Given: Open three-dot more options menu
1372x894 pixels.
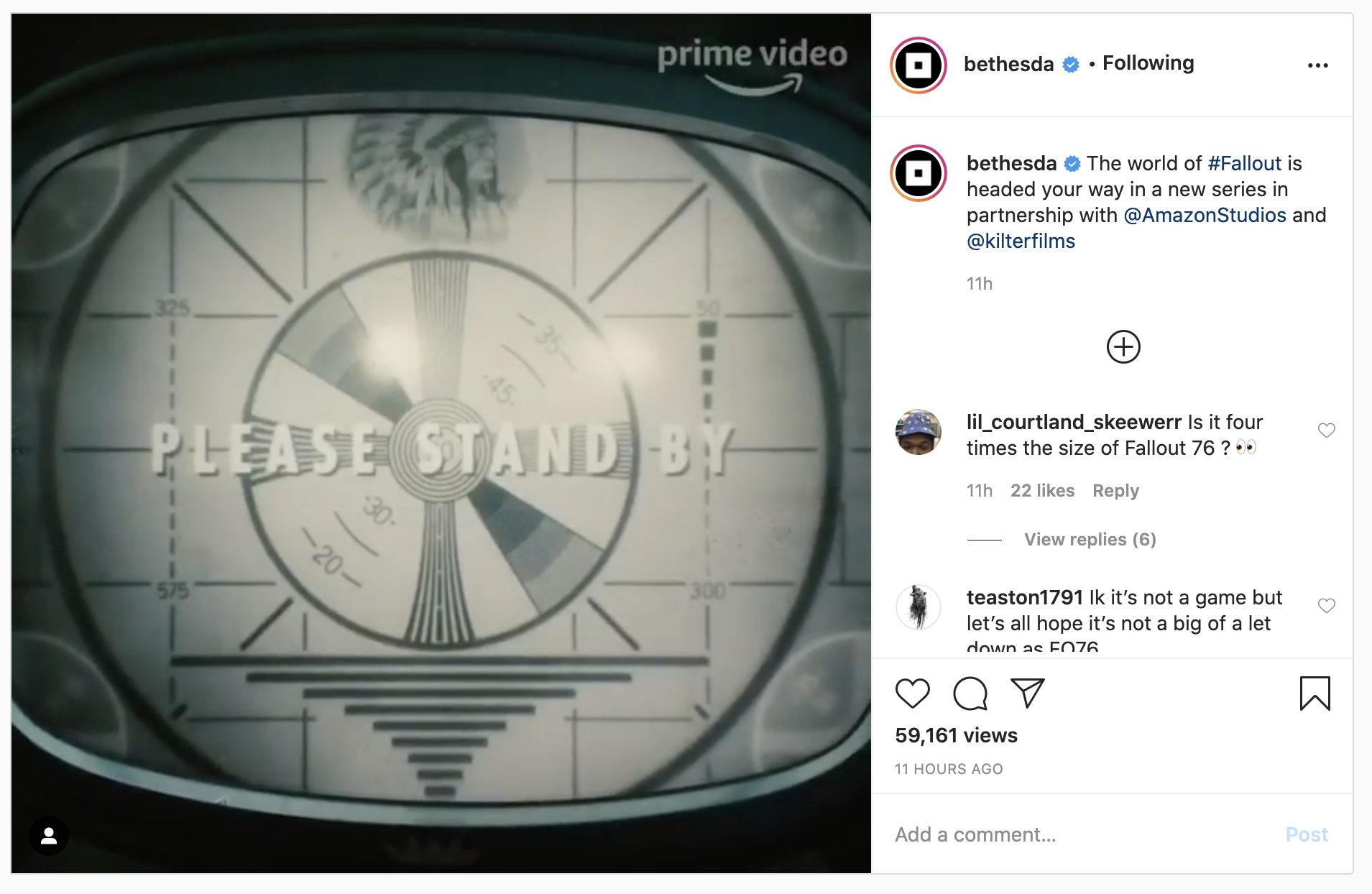Looking at the screenshot, I should click(1318, 65).
